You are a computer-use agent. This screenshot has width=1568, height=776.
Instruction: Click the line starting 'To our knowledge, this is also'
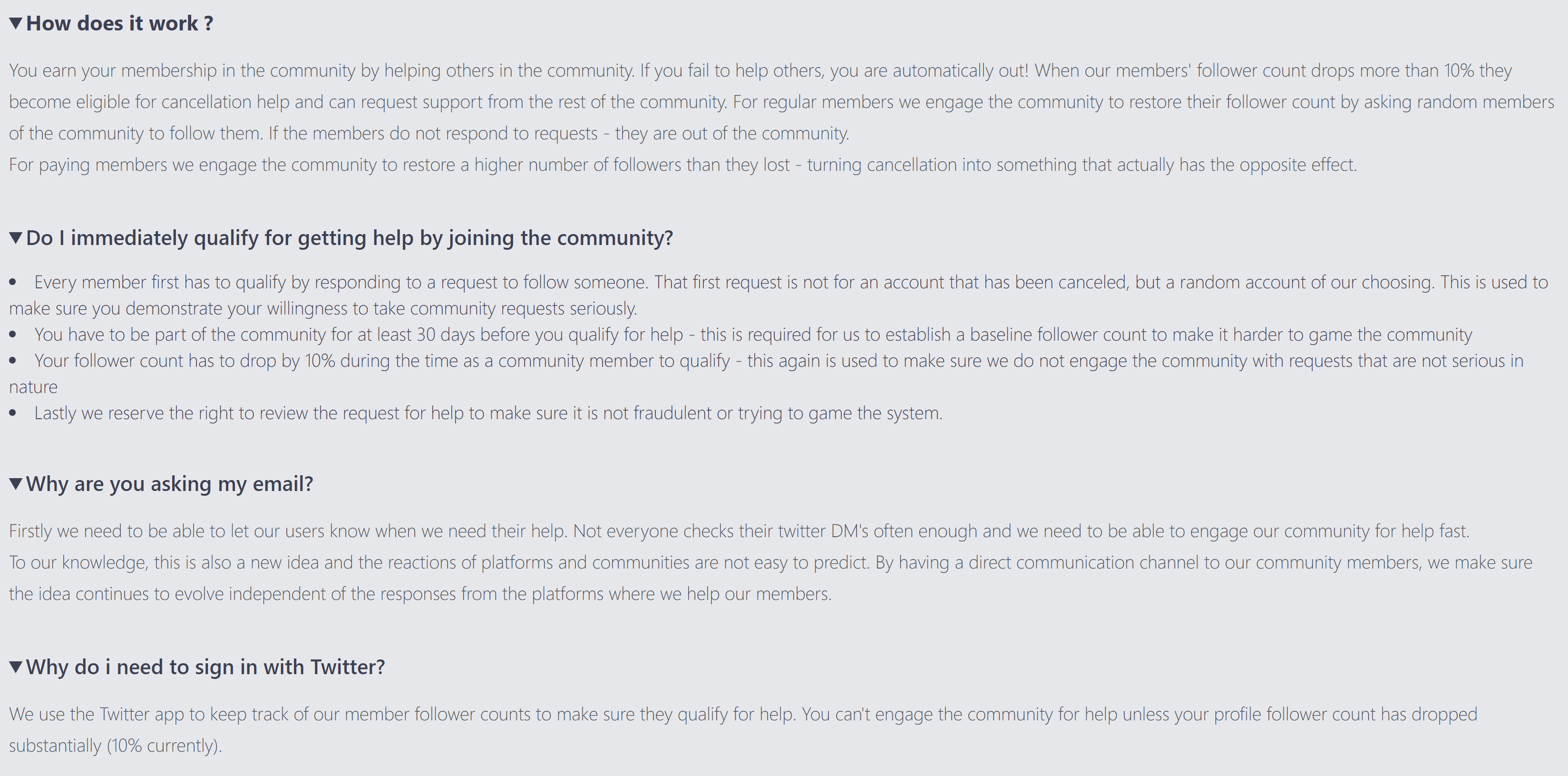[770, 578]
